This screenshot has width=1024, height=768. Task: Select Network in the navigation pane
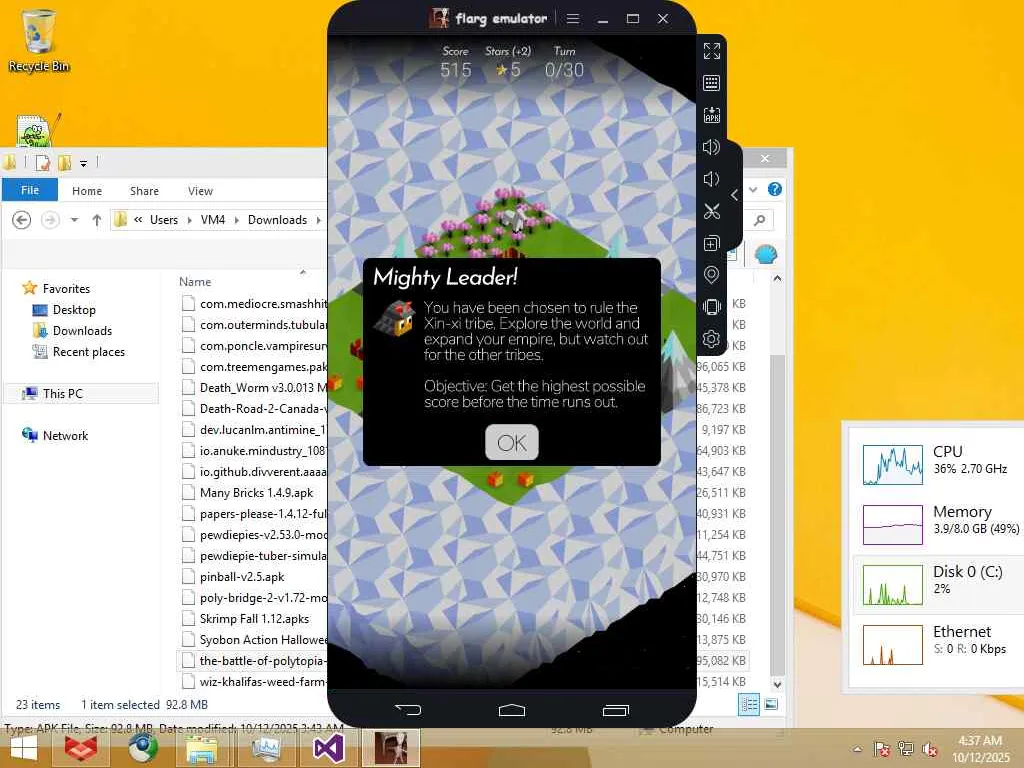tap(65, 436)
